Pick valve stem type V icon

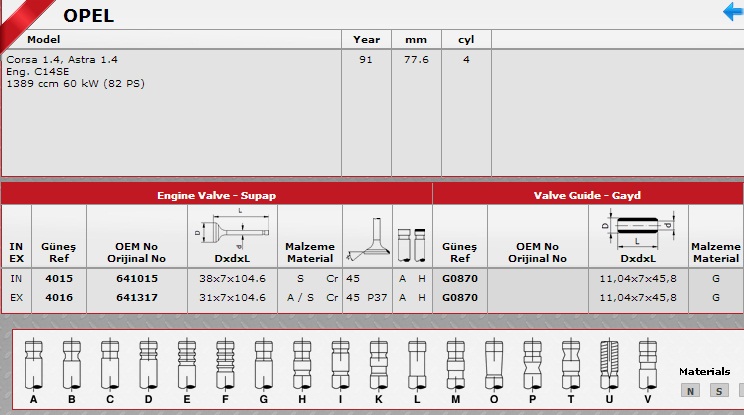pyautogui.click(x=647, y=364)
